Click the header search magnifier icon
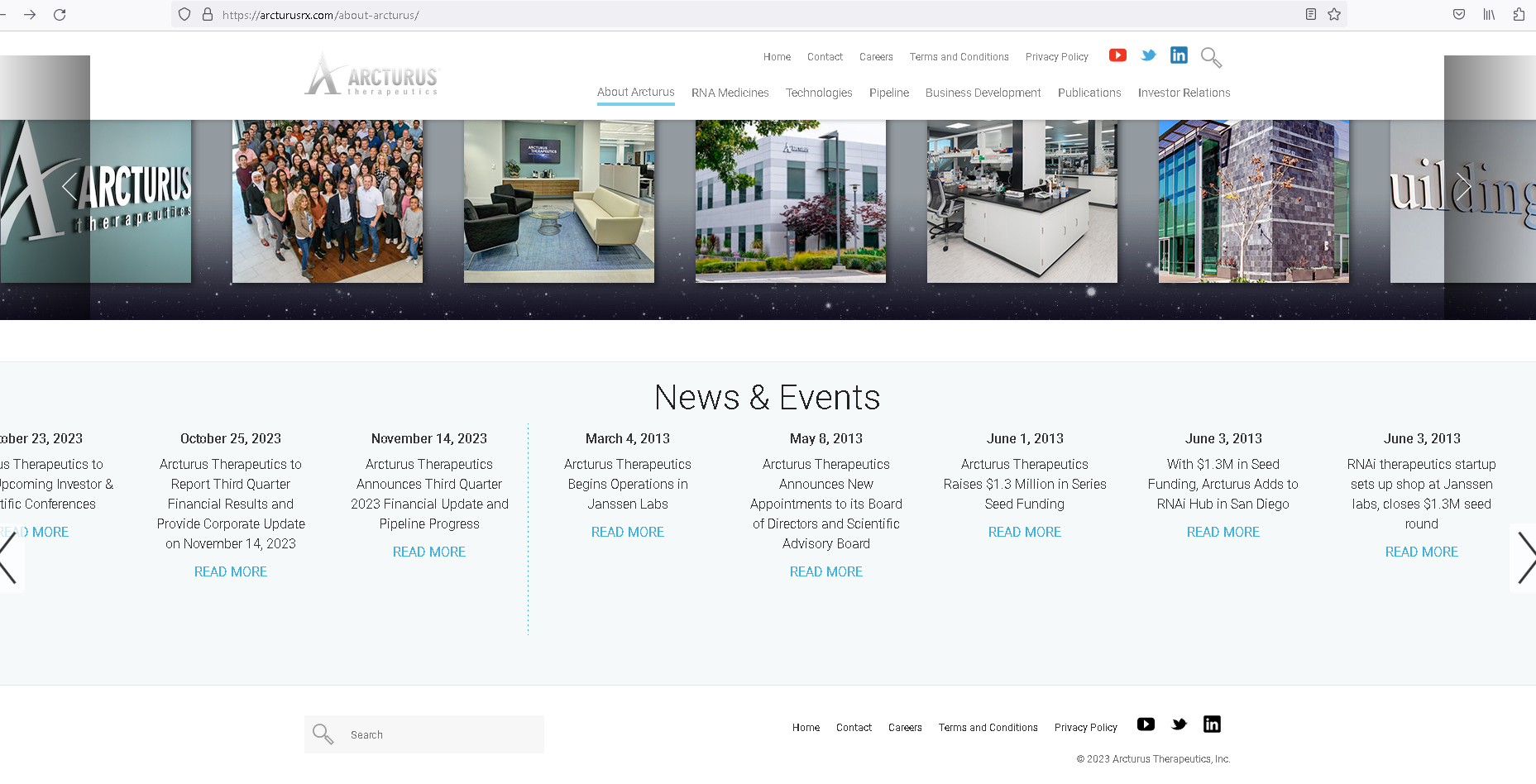1536x784 pixels. tap(1211, 57)
